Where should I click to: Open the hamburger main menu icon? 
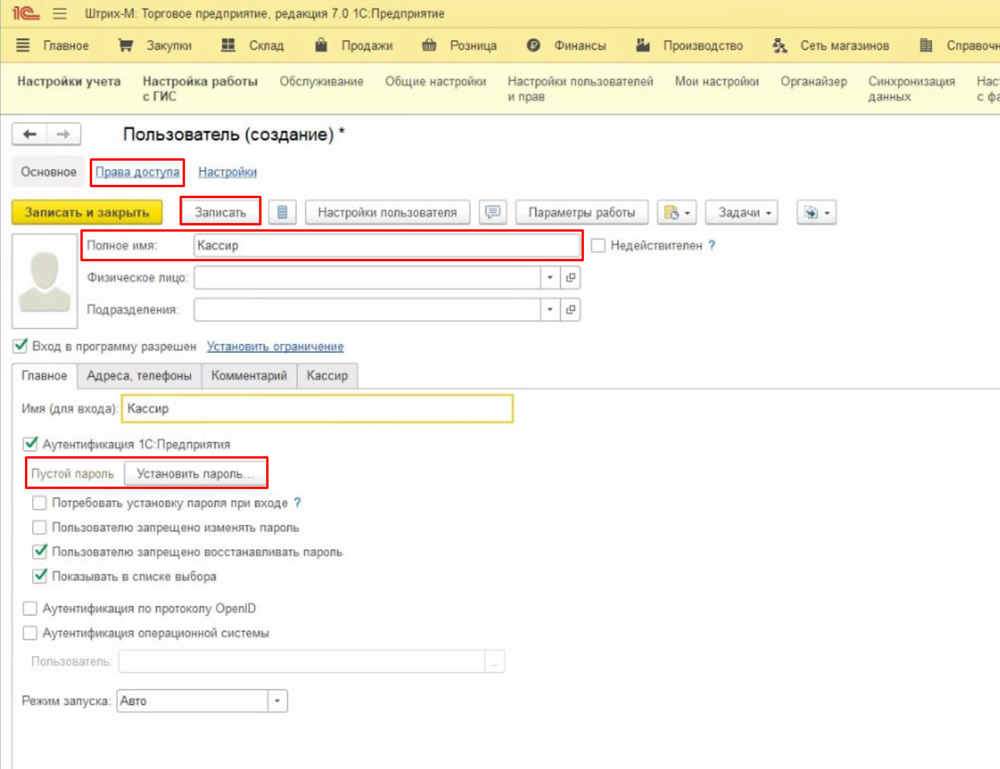click(x=59, y=14)
